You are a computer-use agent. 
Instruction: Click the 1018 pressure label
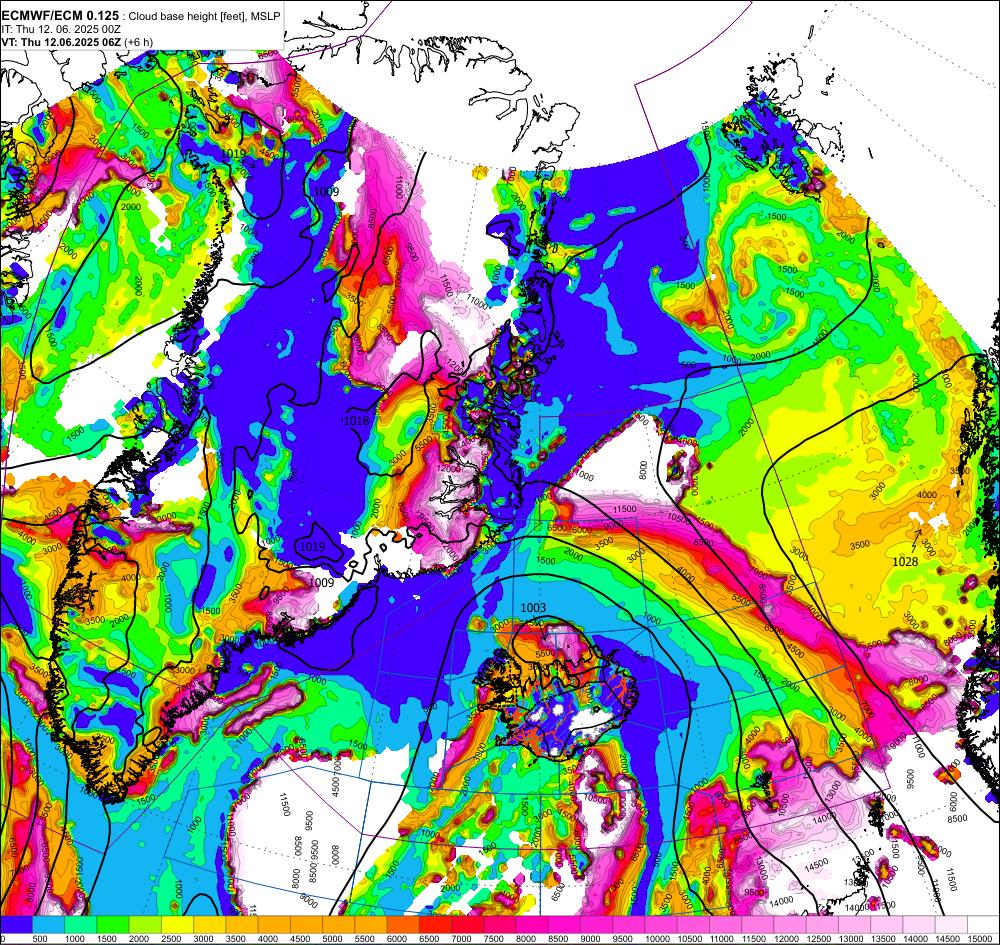[x=355, y=420]
